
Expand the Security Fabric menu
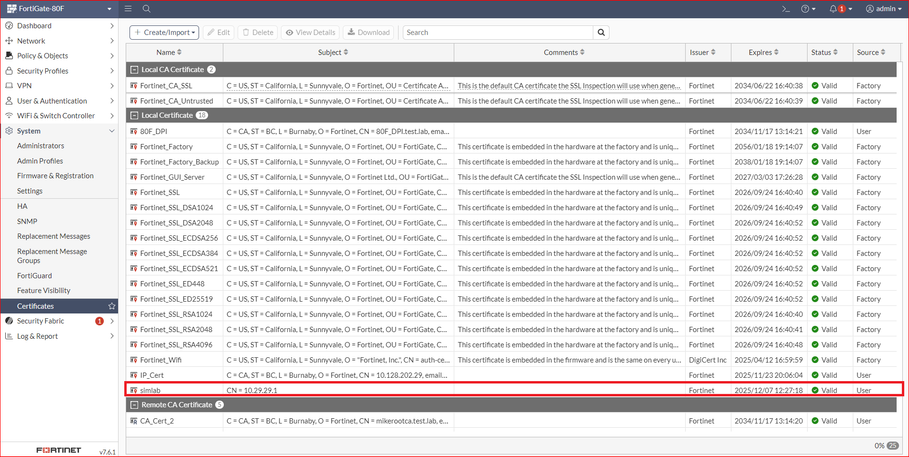pyautogui.click(x=59, y=321)
